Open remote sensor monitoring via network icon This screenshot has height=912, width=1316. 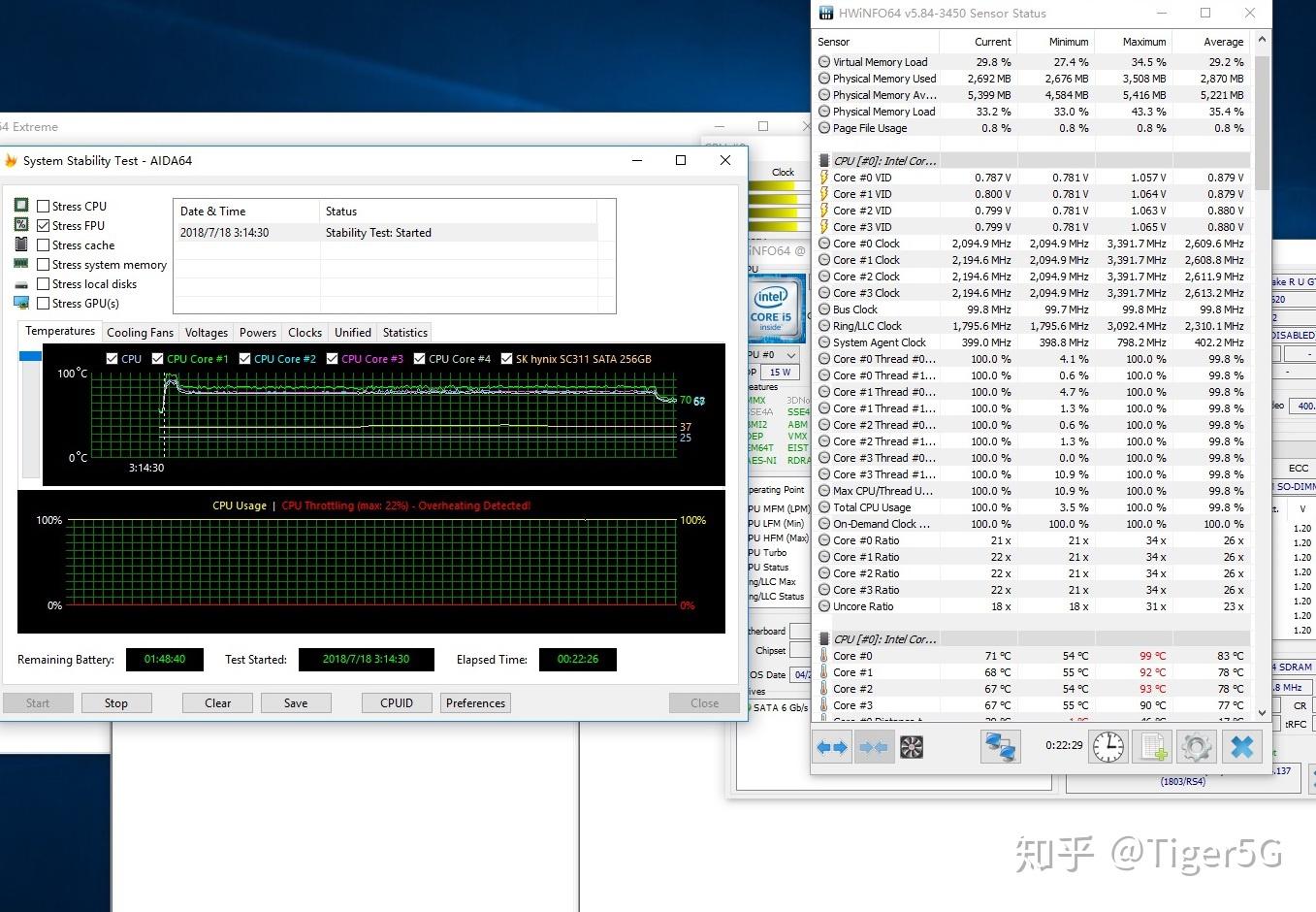tap(1000, 746)
